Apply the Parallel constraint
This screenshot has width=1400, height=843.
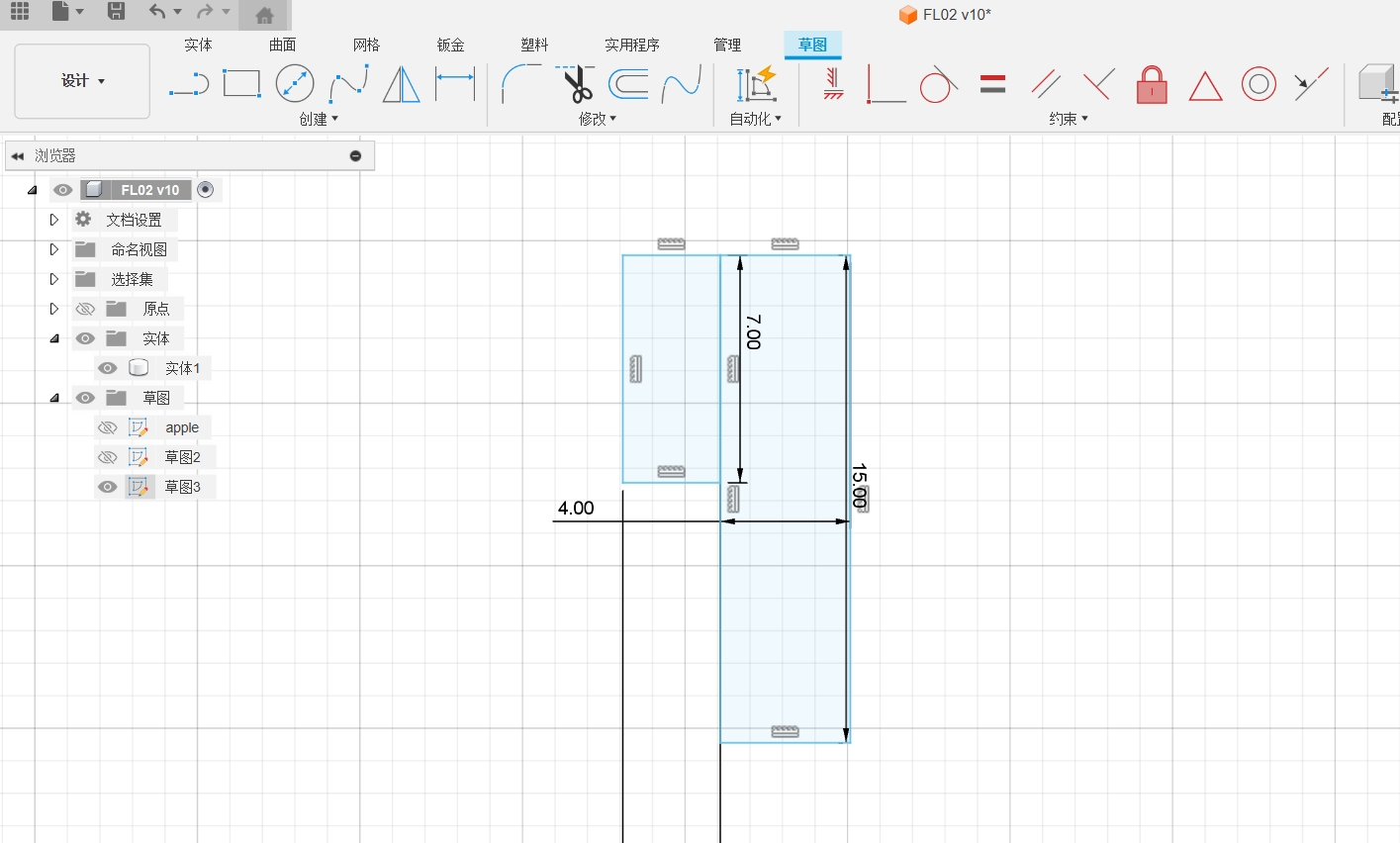[1046, 85]
